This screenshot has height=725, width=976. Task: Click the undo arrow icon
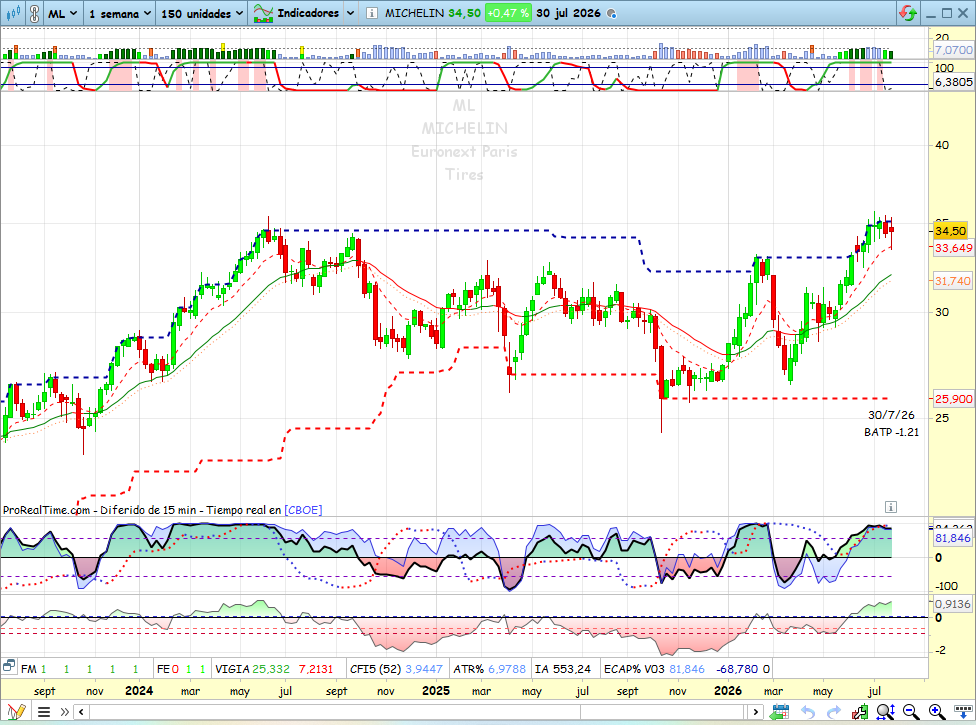pos(807,711)
